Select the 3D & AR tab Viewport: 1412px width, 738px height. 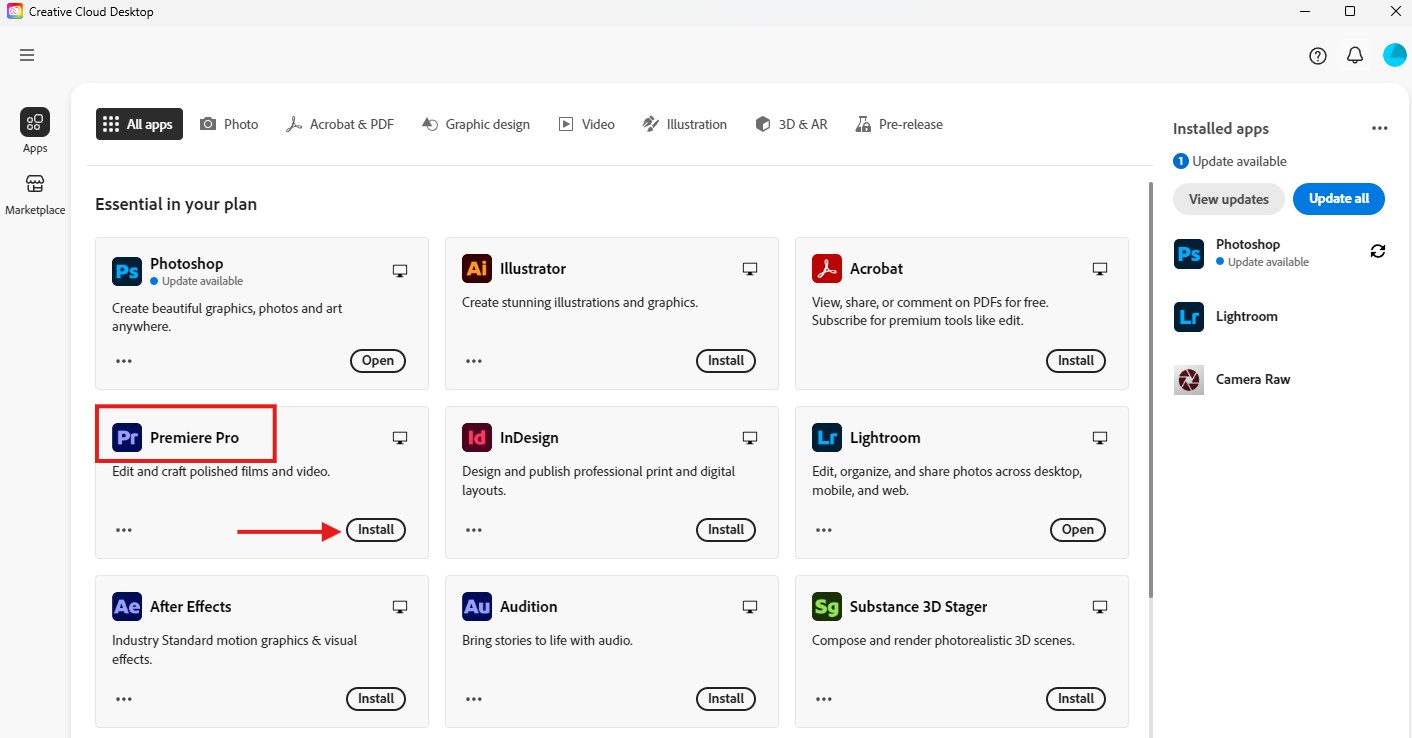tap(791, 124)
